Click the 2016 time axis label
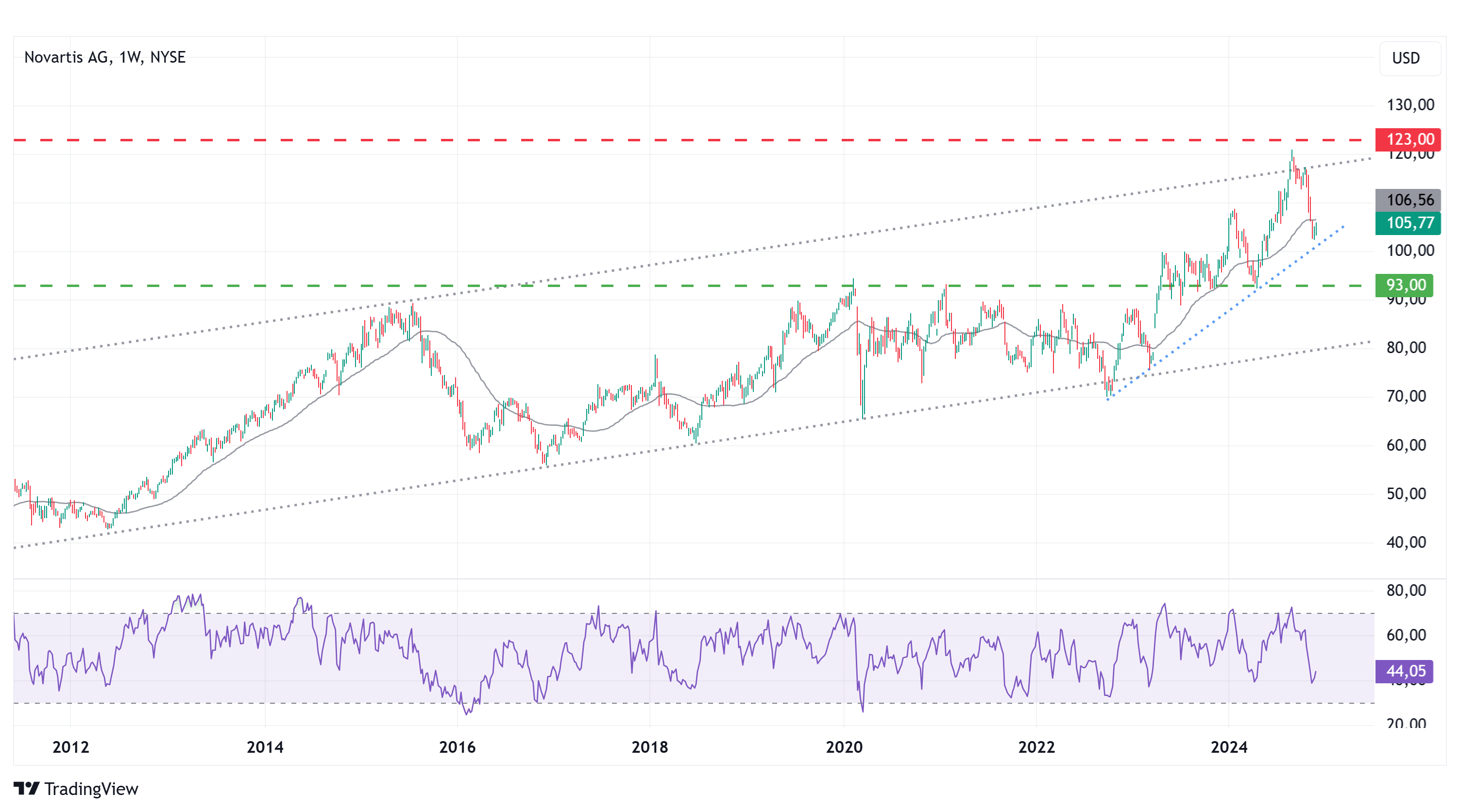The height and width of the screenshot is (812, 1460). coord(458,747)
